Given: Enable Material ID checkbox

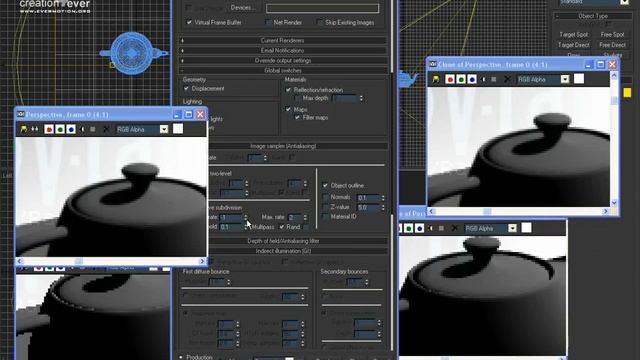Looking at the screenshot, I should 325,216.
